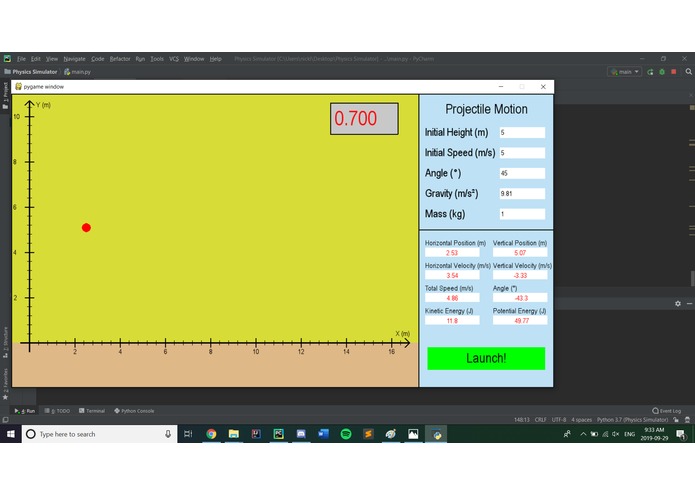Click the Rerun icon in PyCharm toolbar
Image resolution: width=695 pixels, height=494 pixels.
click(x=650, y=71)
